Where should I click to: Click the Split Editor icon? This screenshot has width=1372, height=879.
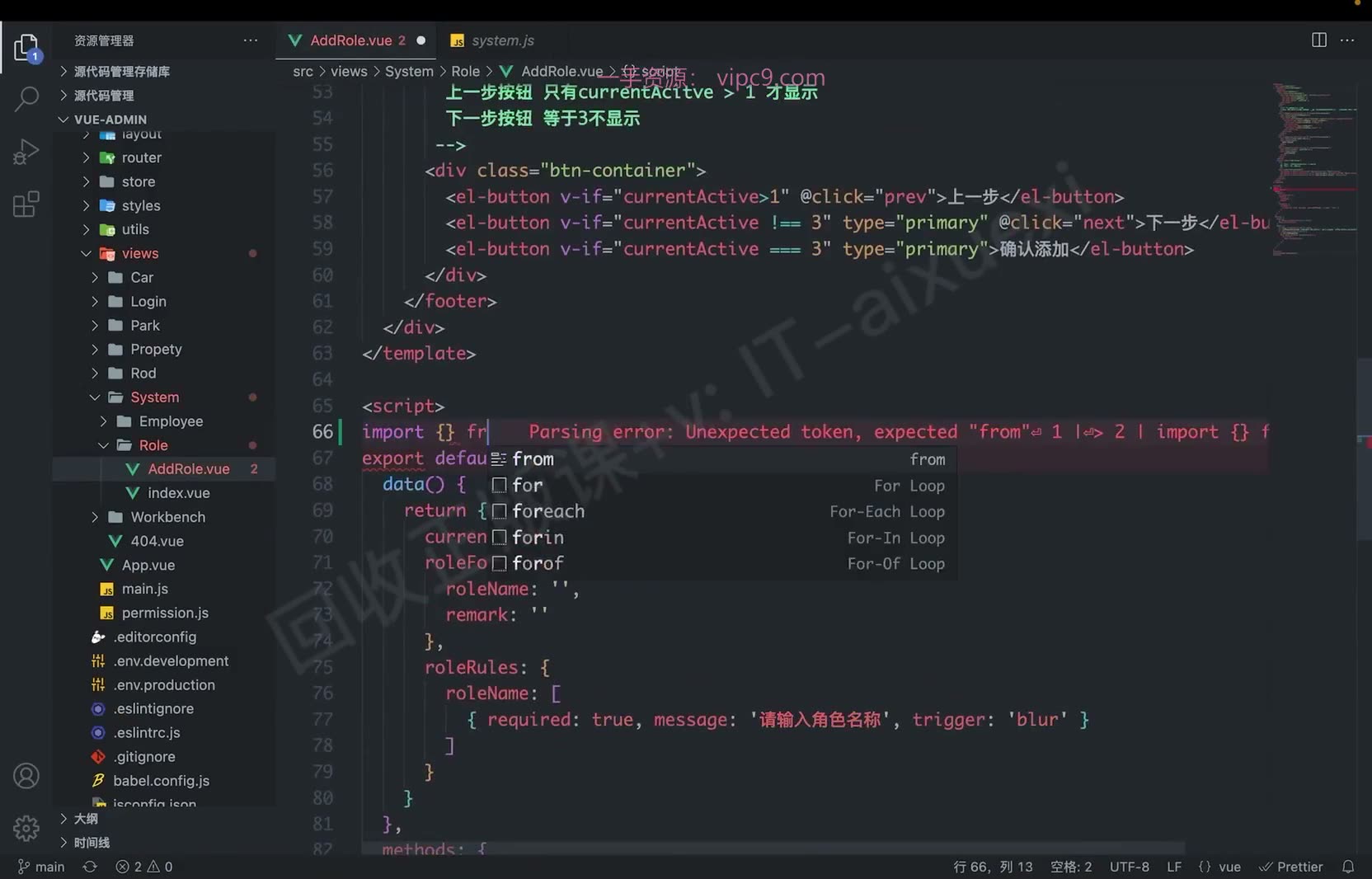pyautogui.click(x=1319, y=40)
